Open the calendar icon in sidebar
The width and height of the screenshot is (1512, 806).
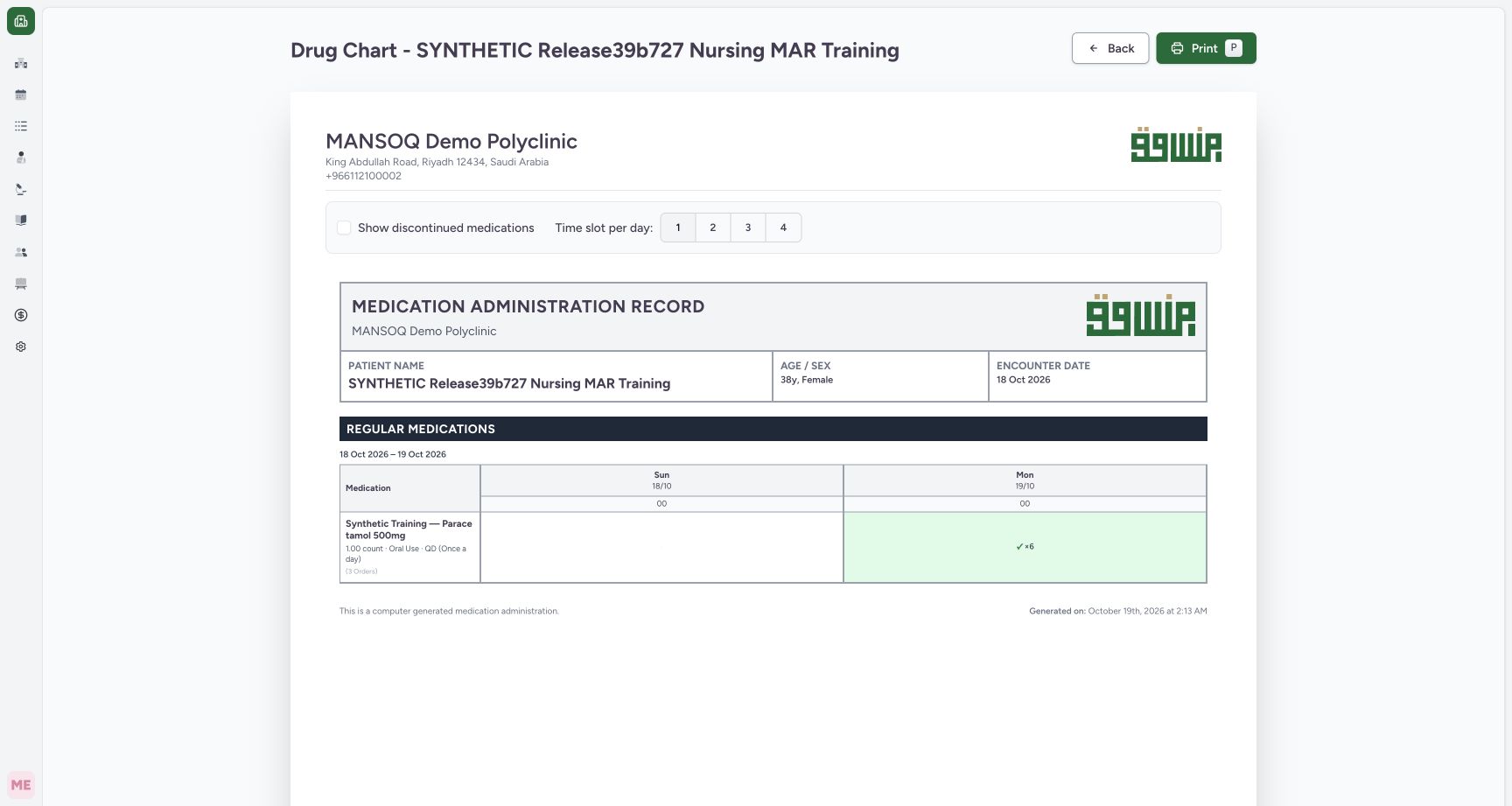click(21, 95)
